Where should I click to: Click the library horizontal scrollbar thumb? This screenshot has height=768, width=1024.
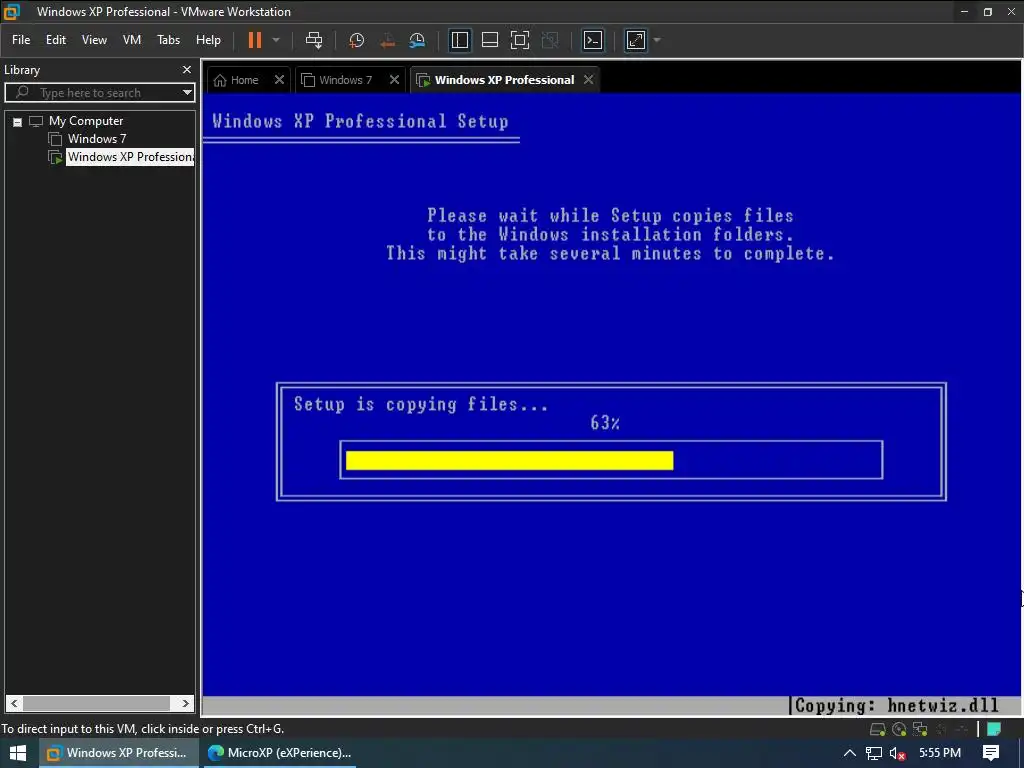96,703
